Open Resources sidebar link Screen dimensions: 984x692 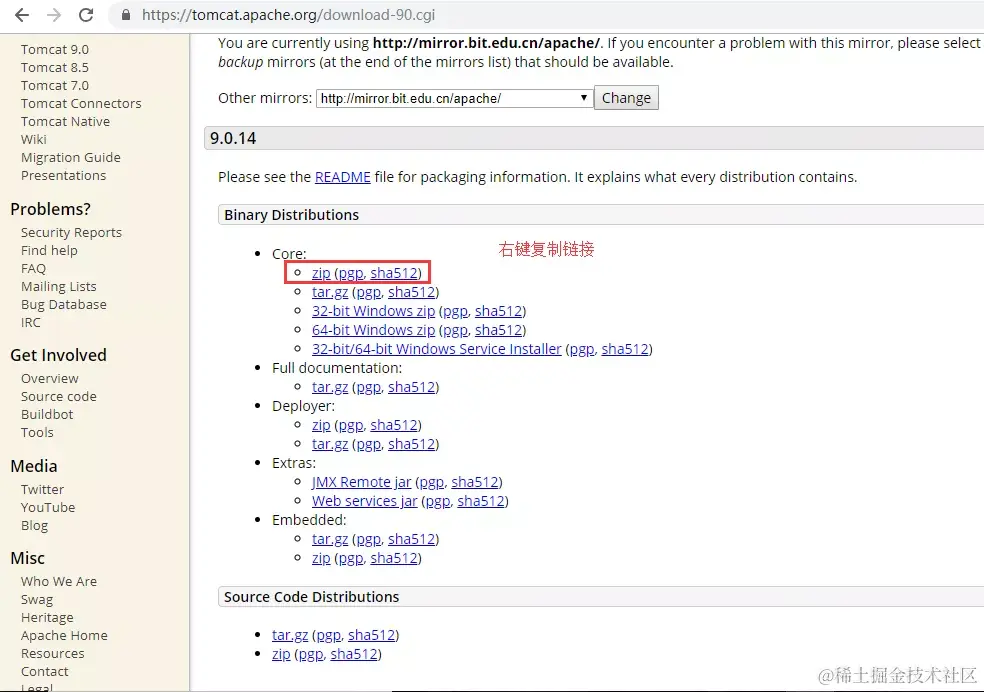[x=53, y=654]
